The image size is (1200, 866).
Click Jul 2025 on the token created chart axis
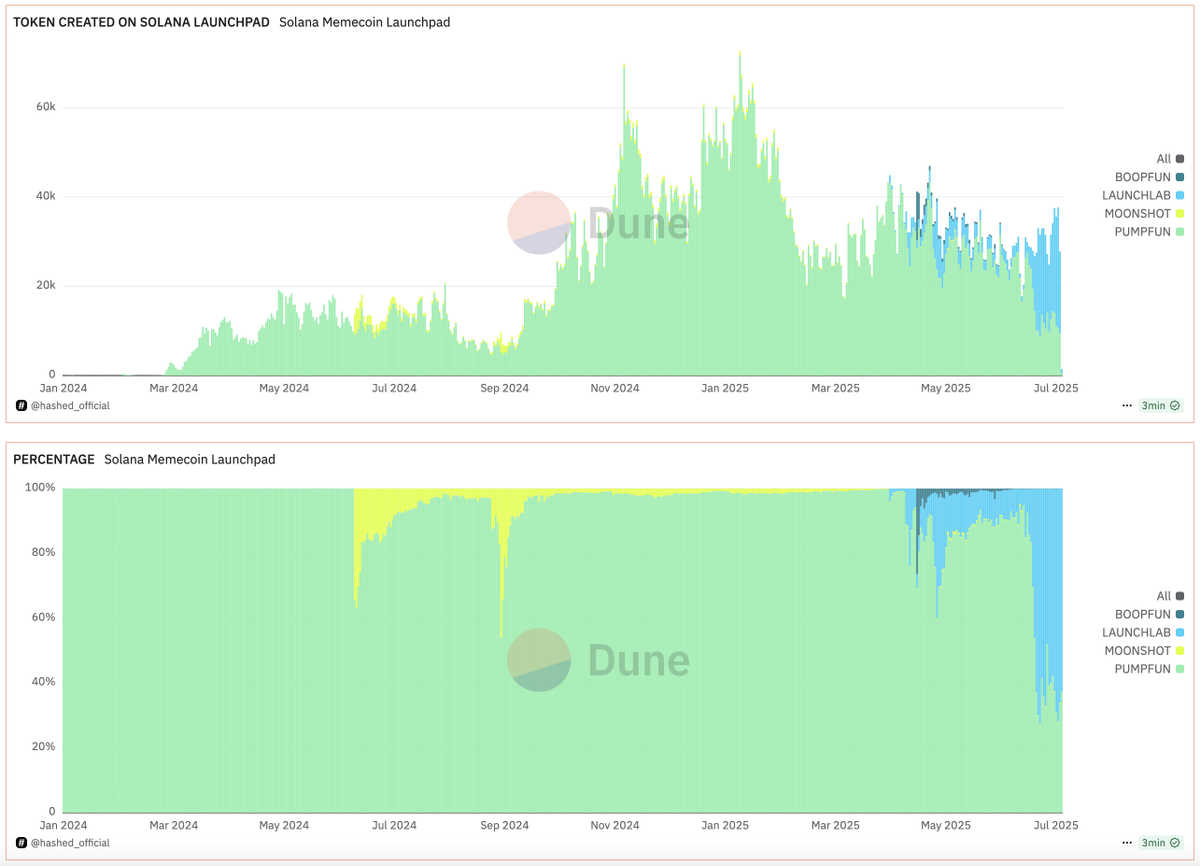(x=1054, y=388)
